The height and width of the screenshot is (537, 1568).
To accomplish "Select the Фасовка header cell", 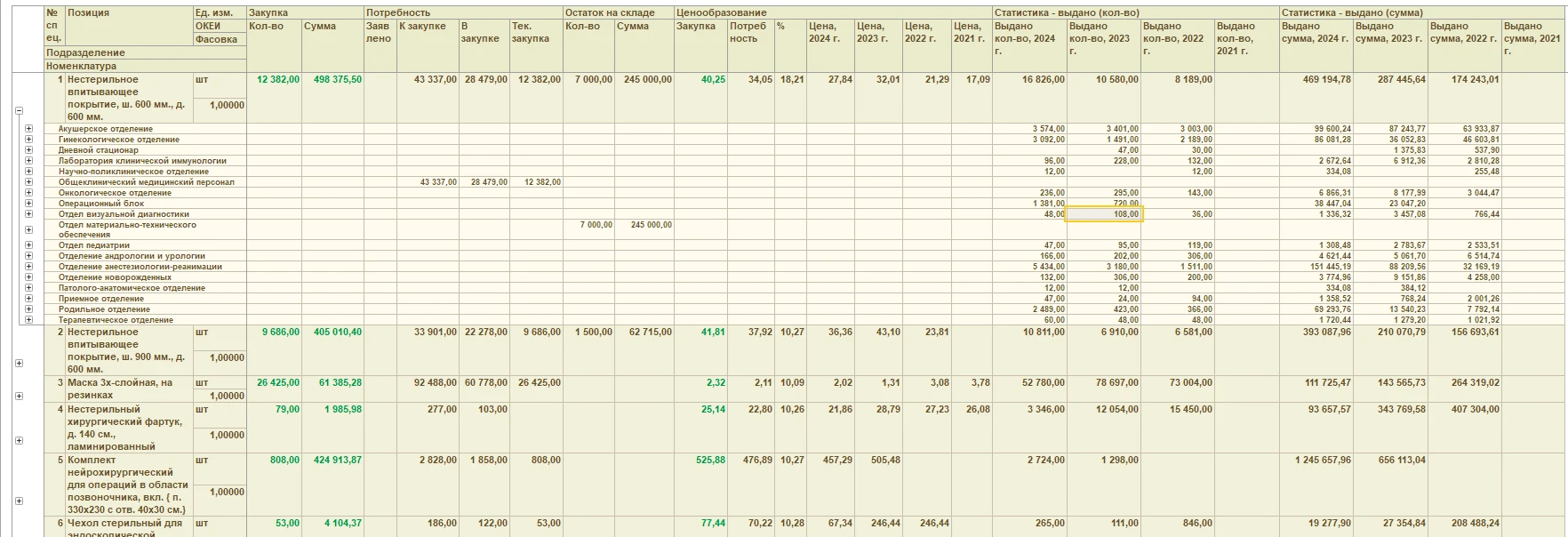I will pyautogui.click(x=220, y=40).
